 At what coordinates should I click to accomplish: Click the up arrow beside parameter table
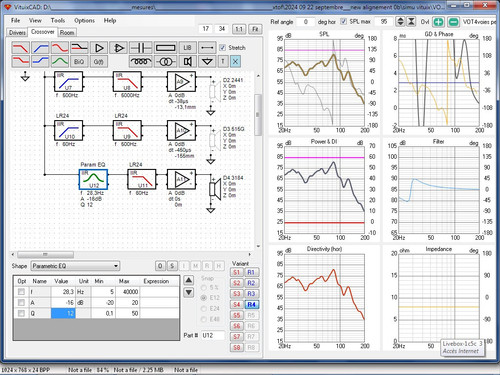click(x=189, y=280)
